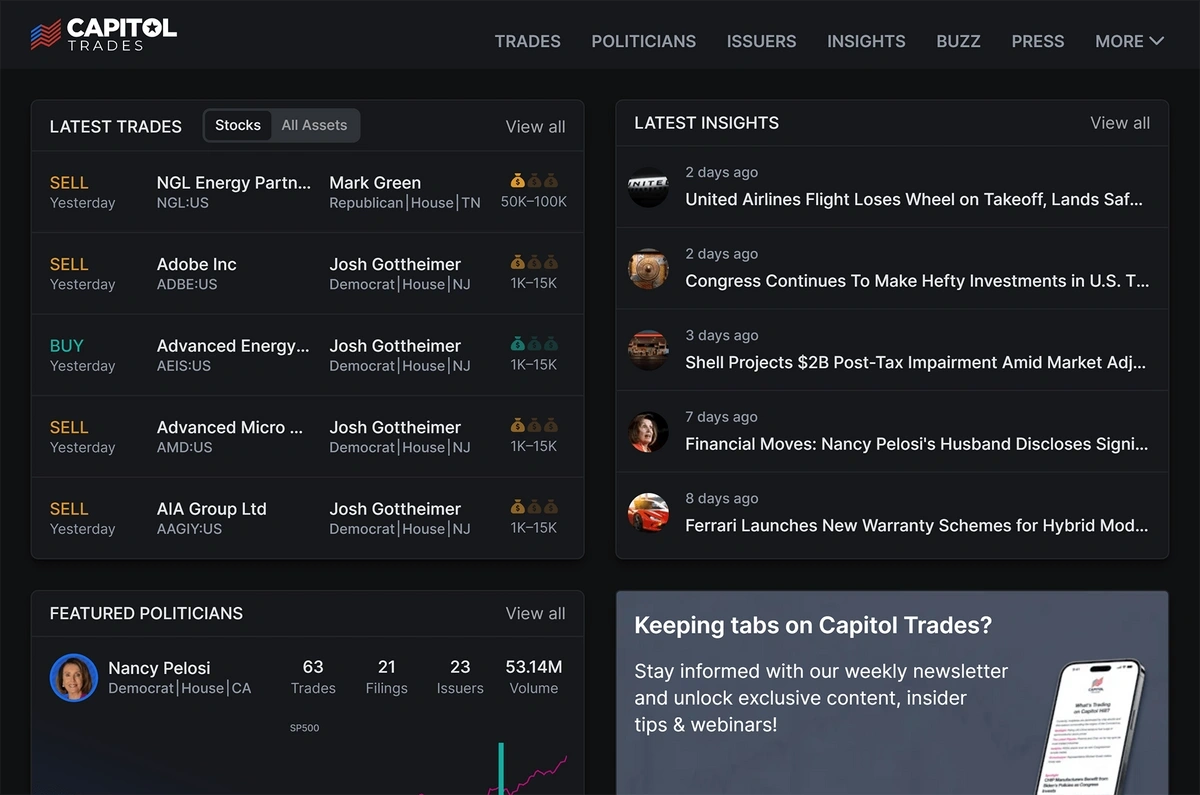Open BUZZ in the navigation bar
1200x795 pixels.
tap(958, 41)
